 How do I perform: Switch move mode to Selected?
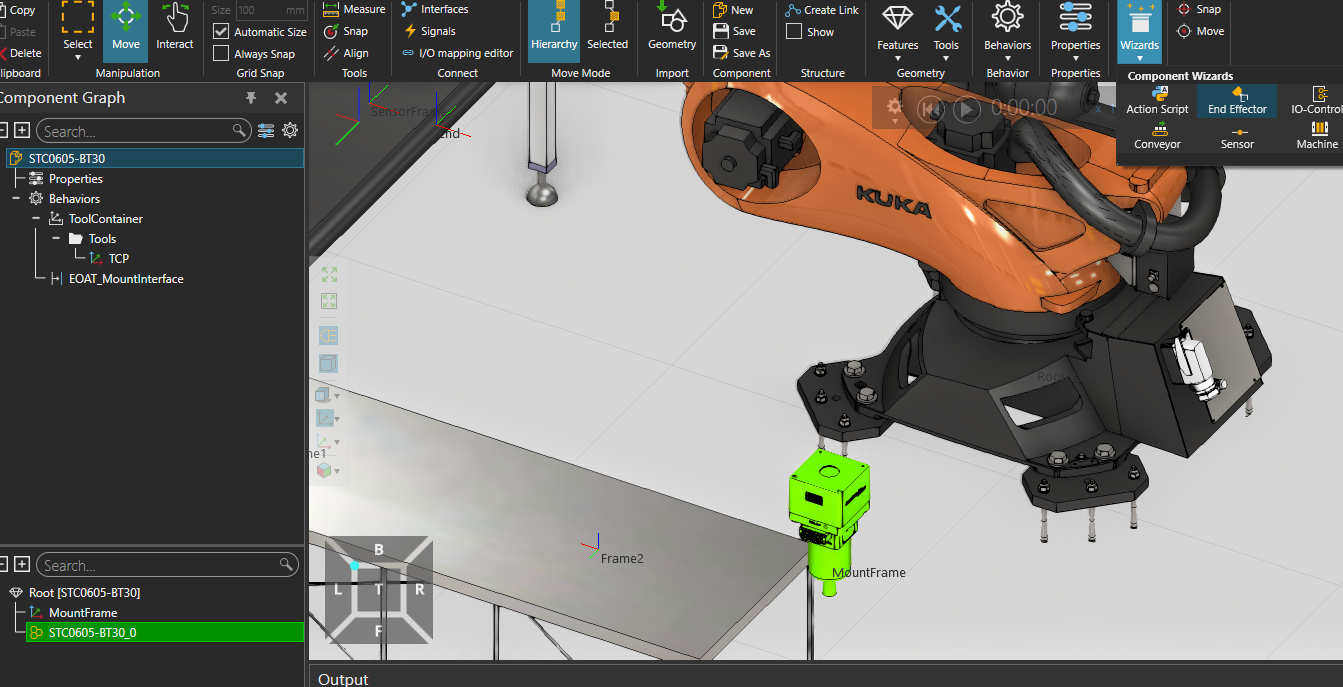tap(607, 29)
